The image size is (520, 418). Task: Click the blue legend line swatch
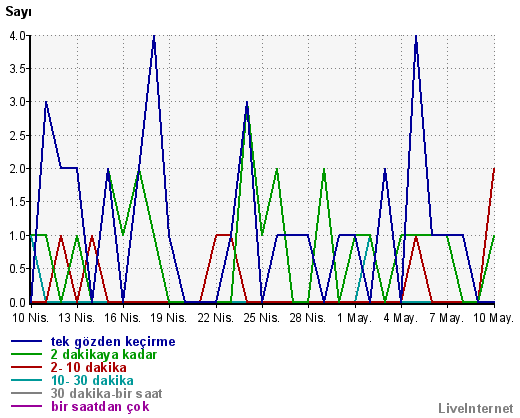(x=27, y=341)
